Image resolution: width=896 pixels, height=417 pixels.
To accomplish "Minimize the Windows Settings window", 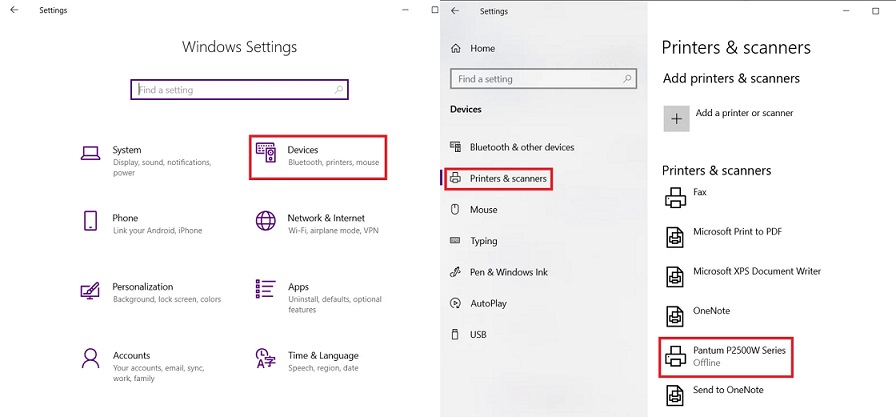I will click(405, 10).
